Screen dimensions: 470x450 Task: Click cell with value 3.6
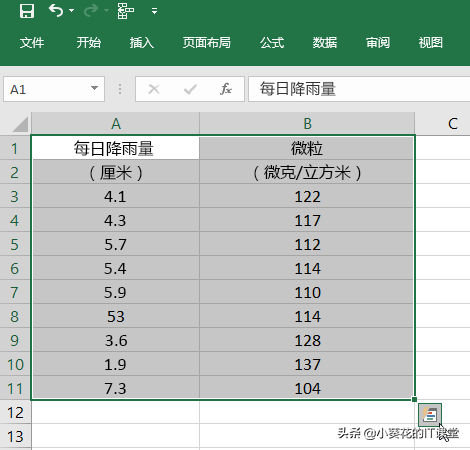point(116,340)
